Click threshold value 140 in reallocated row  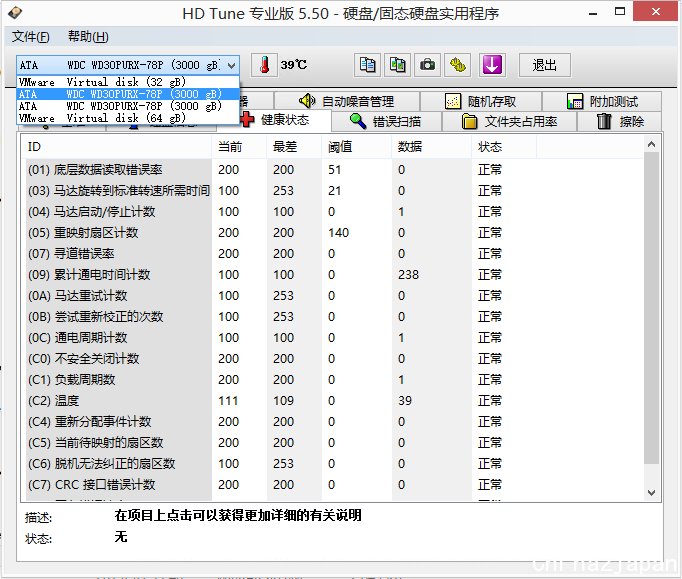click(x=338, y=233)
